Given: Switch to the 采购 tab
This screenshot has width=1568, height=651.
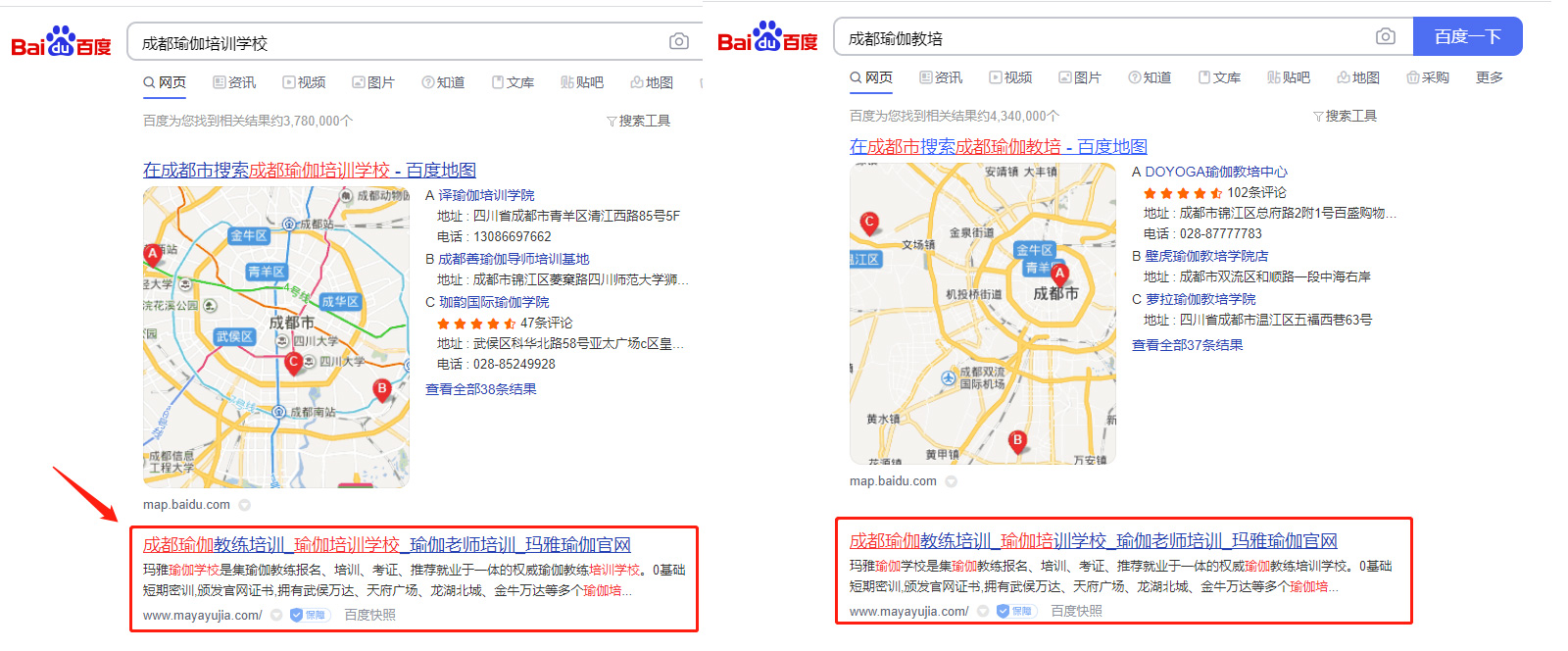Looking at the screenshot, I should point(1428,77).
